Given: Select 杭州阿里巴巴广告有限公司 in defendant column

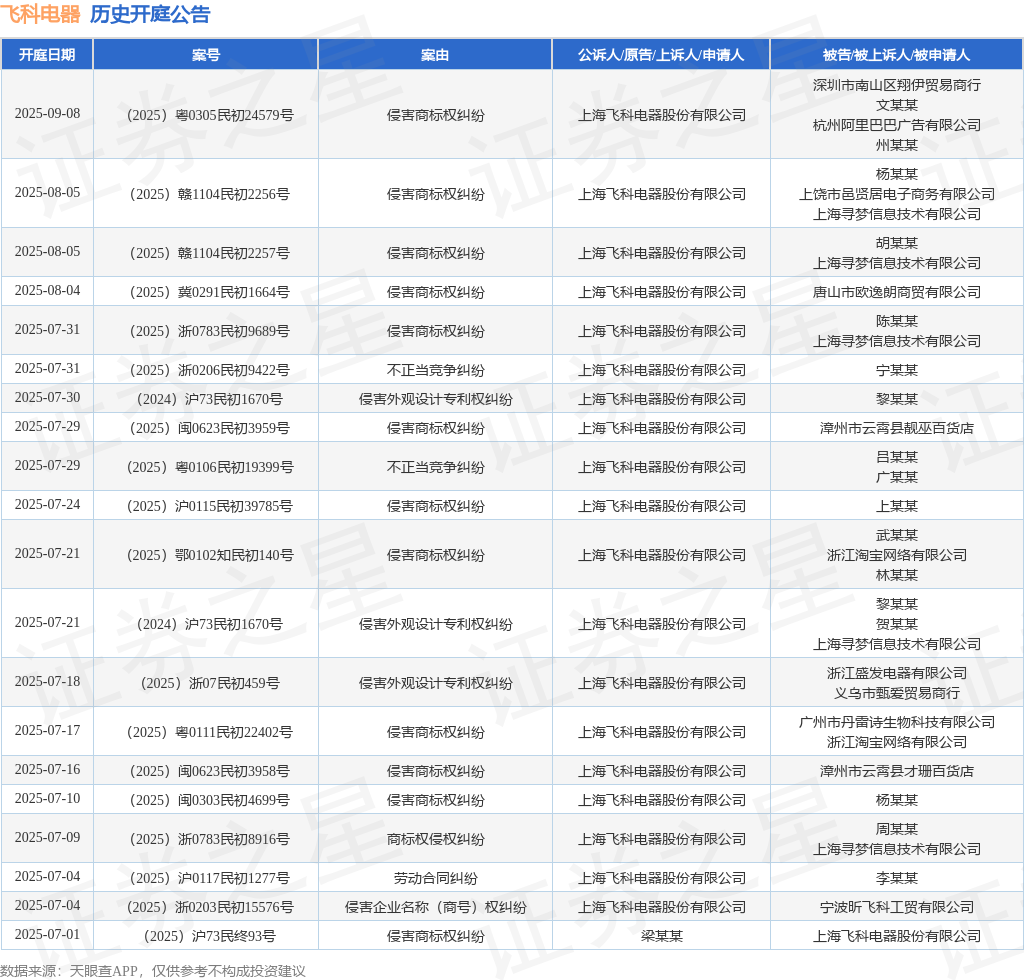Looking at the screenshot, I should (x=897, y=125).
